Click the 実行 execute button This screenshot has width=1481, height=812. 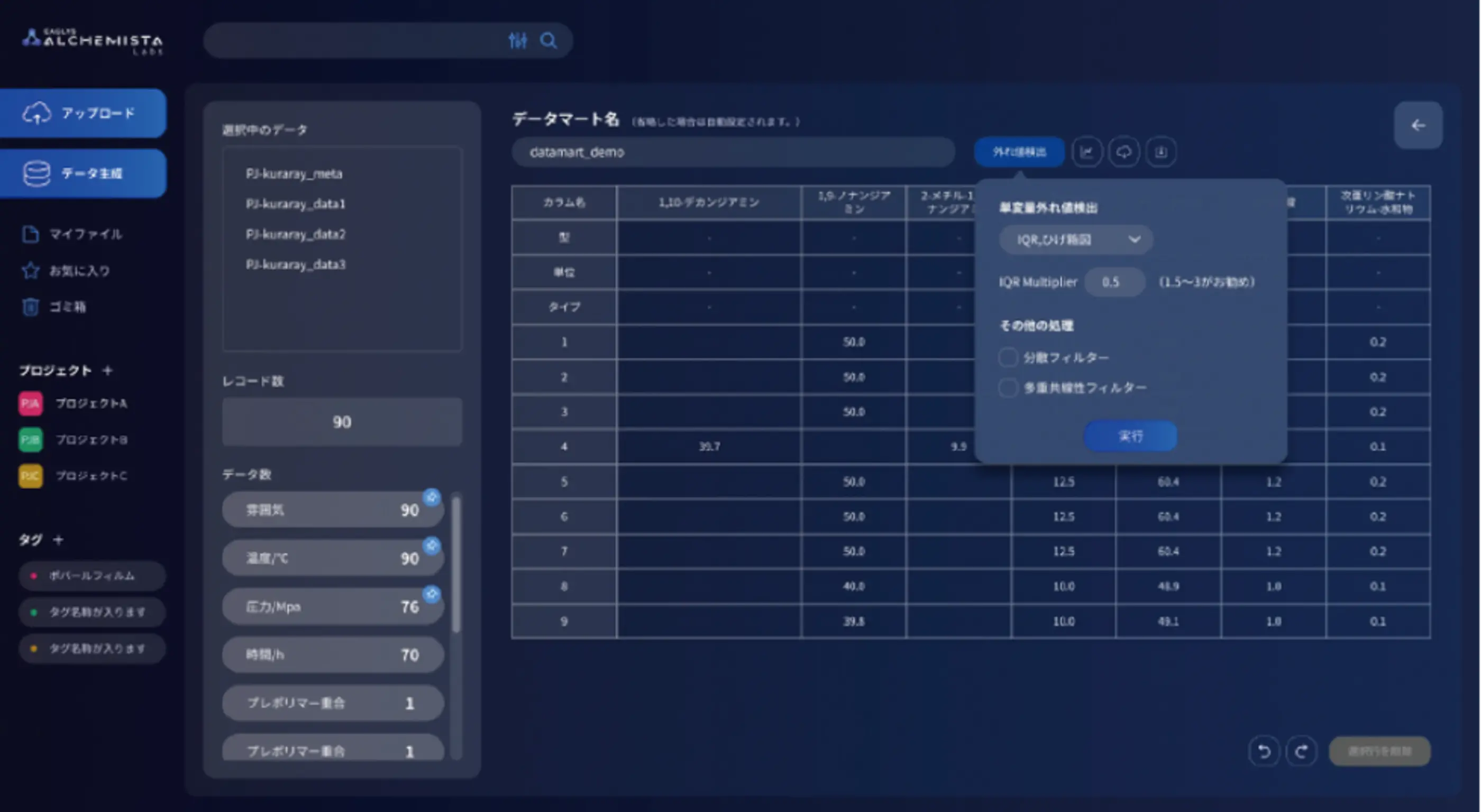[x=1130, y=436]
